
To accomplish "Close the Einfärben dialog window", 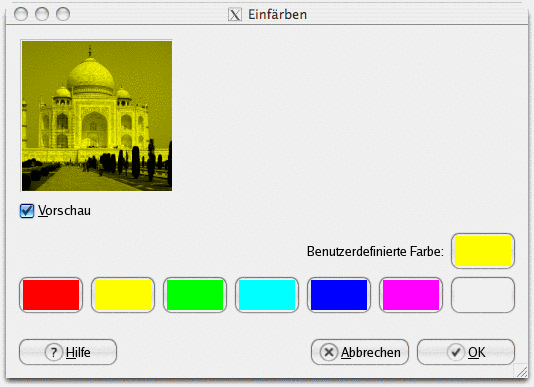I will coord(21,14).
